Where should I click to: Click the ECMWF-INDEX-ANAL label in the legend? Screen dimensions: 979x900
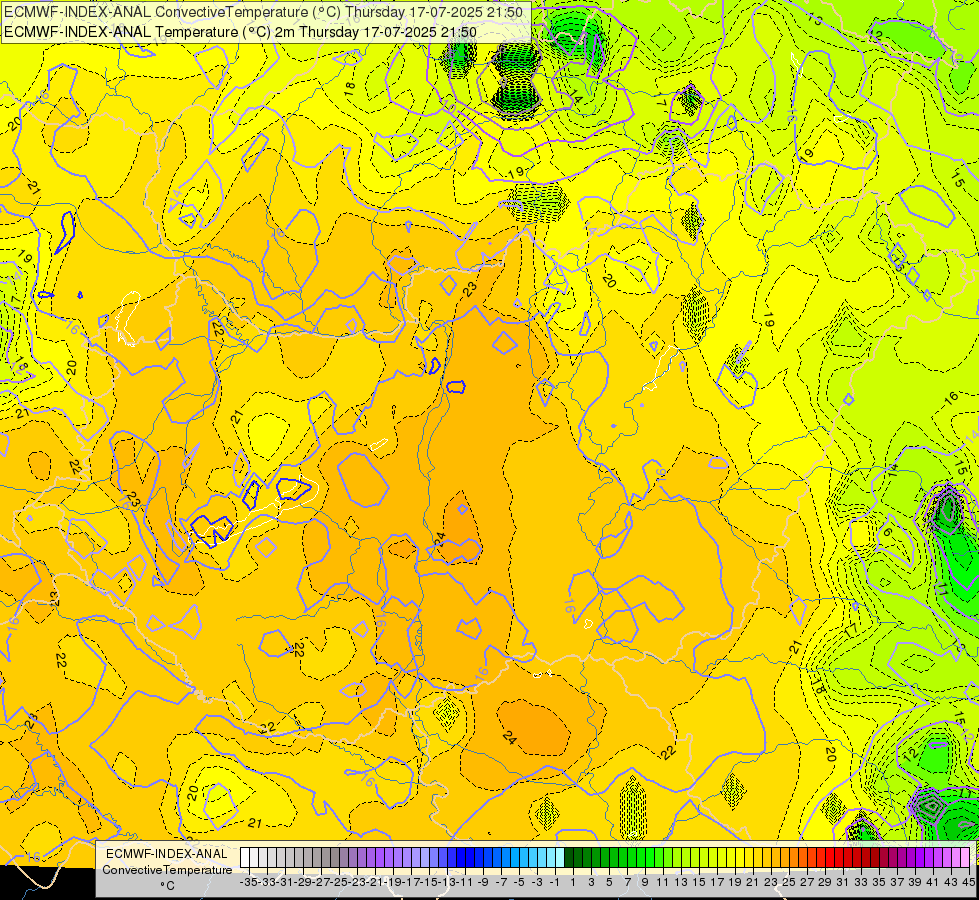(167, 854)
